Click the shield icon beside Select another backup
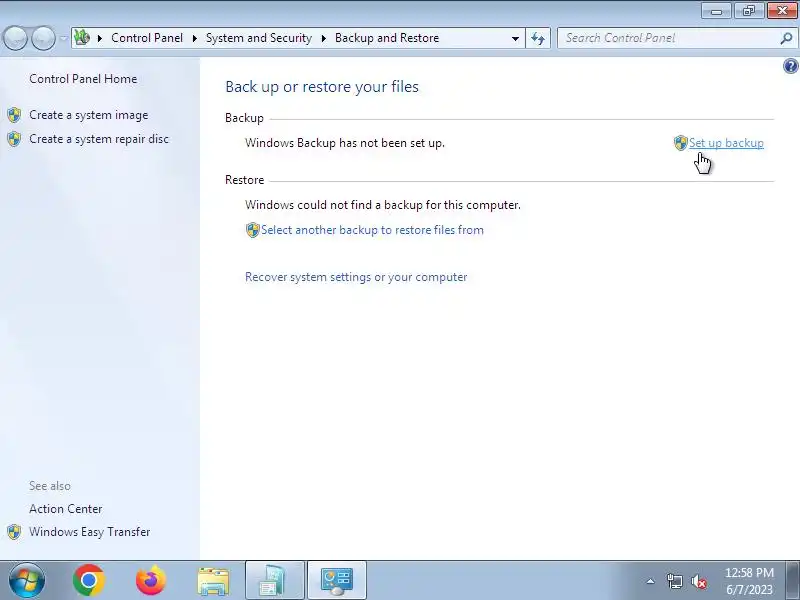This screenshot has width=800, height=600. coord(253,230)
